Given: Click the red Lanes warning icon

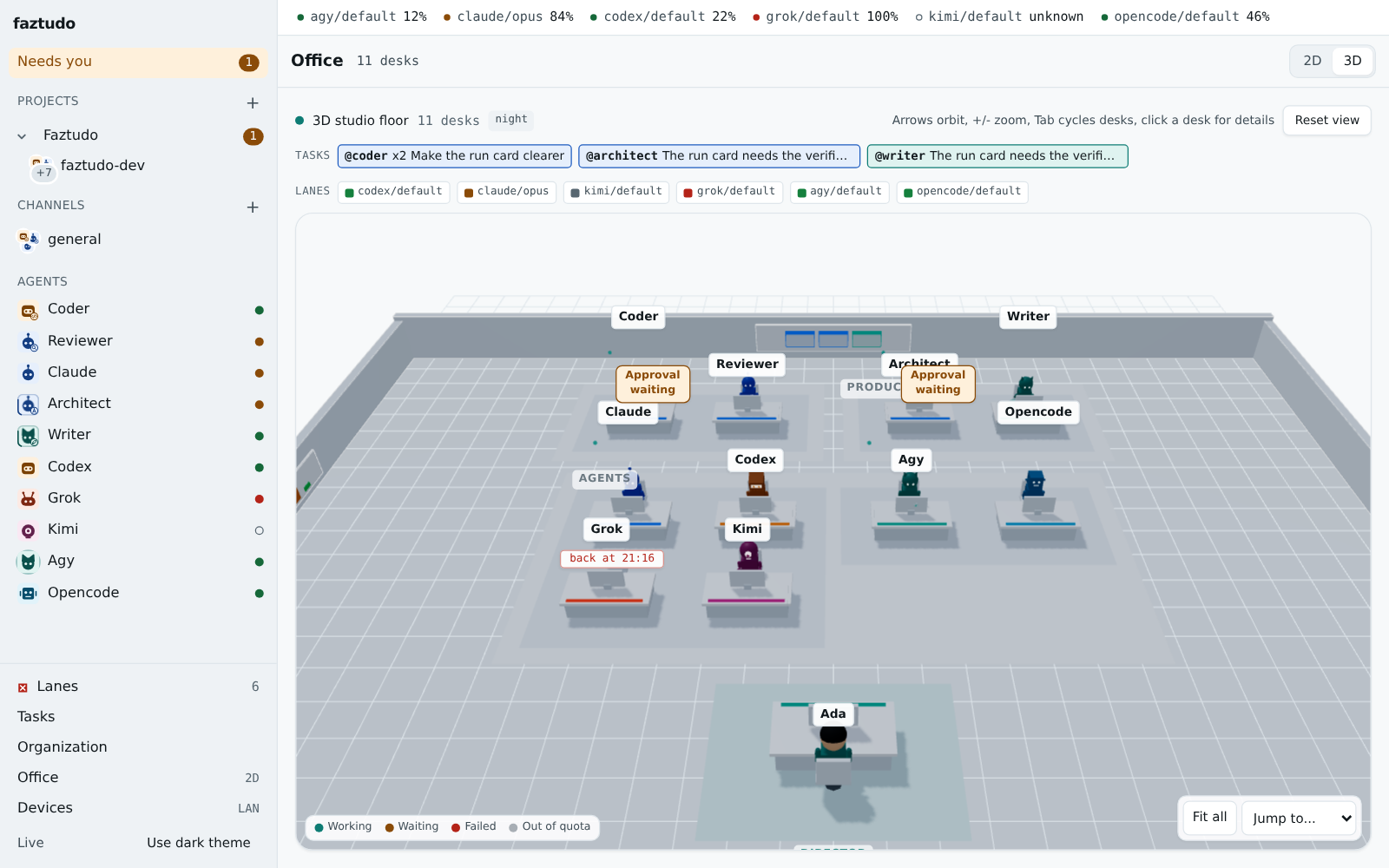Looking at the screenshot, I should click(23, 687).
